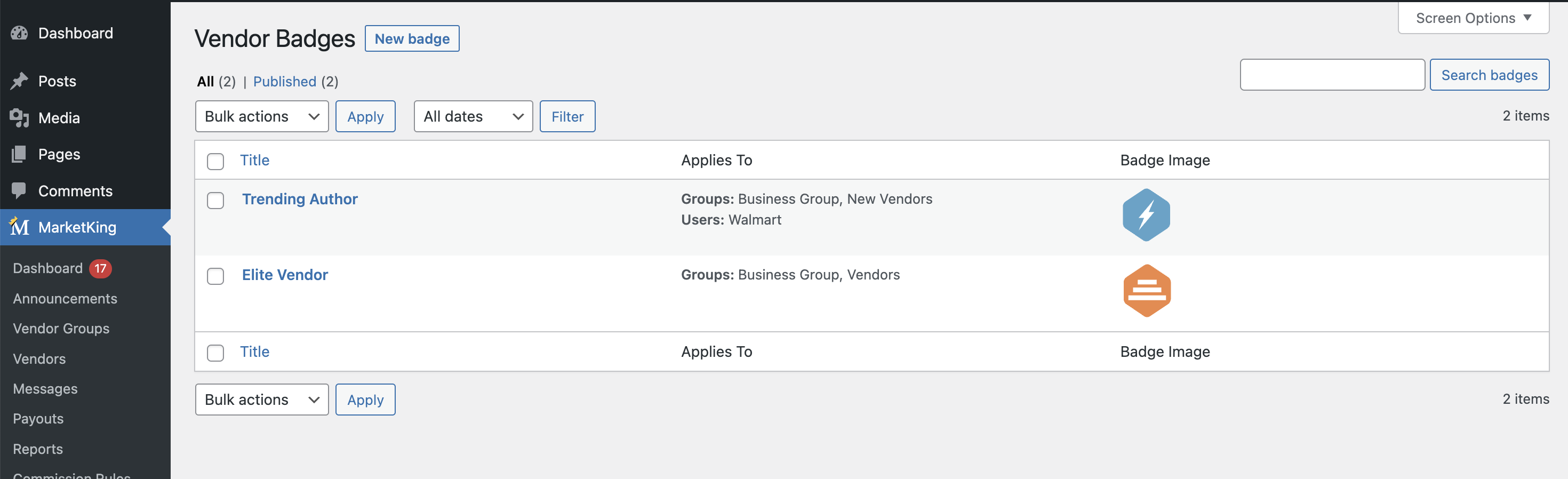1568x479 pixels.
Task: Click the Pages icon in sidebar
Action: click(20, 155)
